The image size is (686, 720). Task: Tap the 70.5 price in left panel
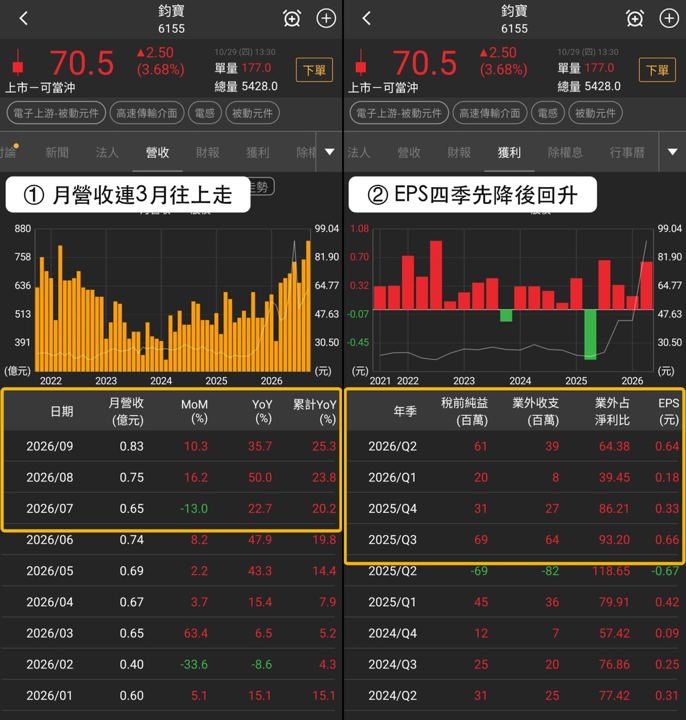click(x=82, y=63)
